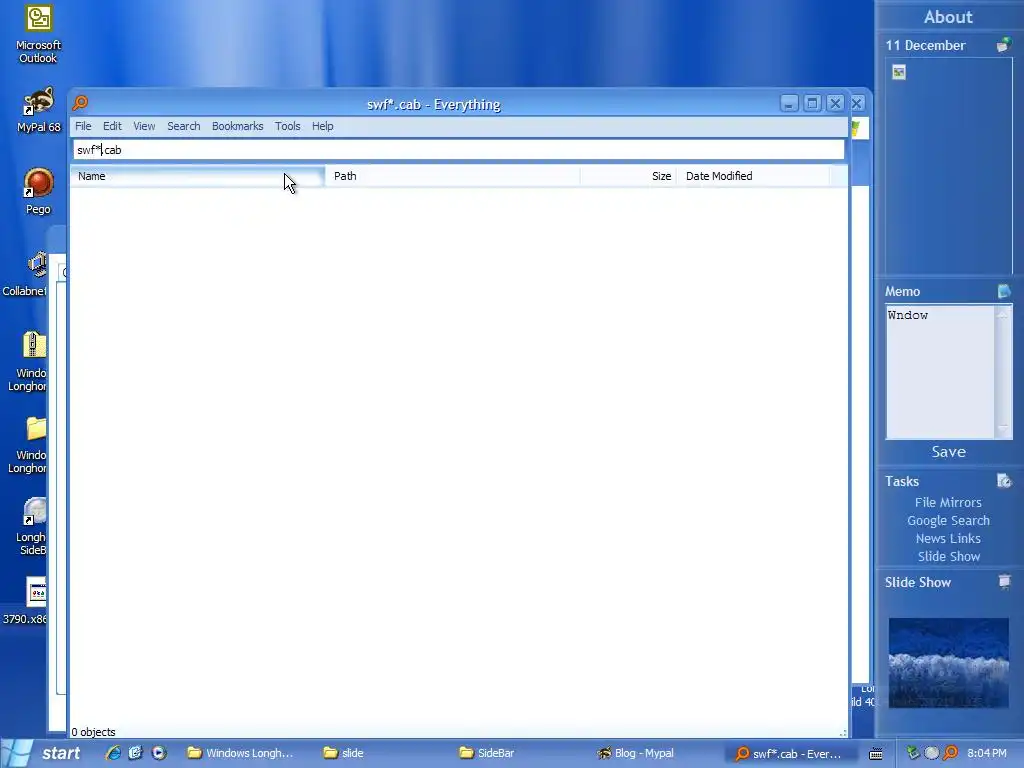The height and width of the screenshot is (768, 1024).
Task: Click the Tasks panel icon
Action: coord(1004,481)
